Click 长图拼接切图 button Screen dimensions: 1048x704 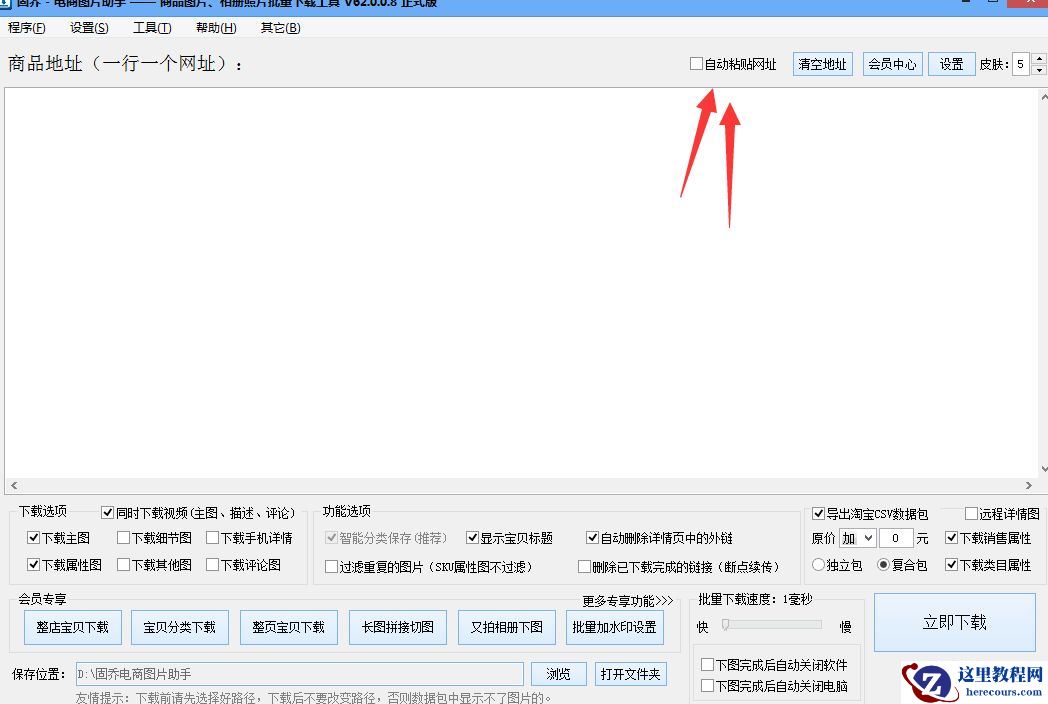point(398,627)
